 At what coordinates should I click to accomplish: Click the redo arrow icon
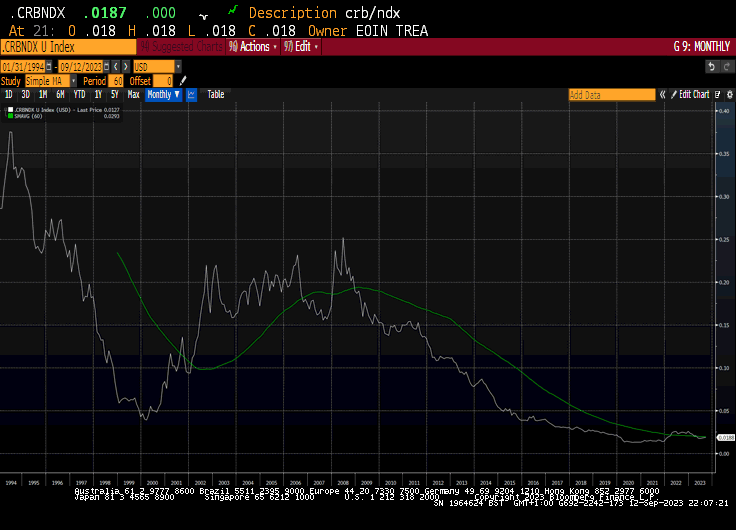[726, 66]
